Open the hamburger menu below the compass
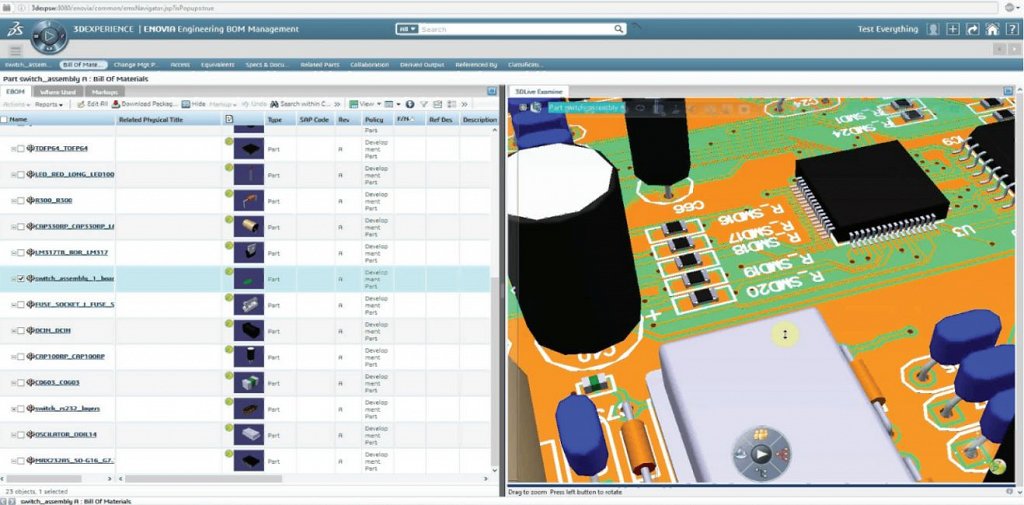This screenshot has width=1024, height=505. [x=16, y=50]
